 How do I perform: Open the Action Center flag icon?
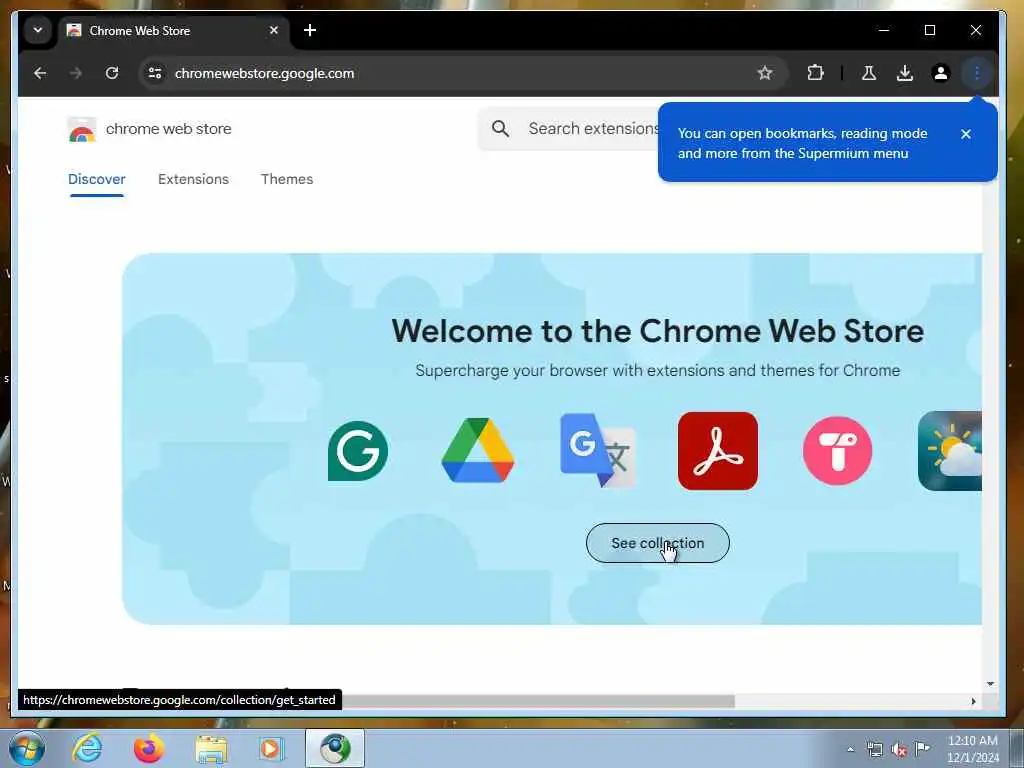click(922, 749)
